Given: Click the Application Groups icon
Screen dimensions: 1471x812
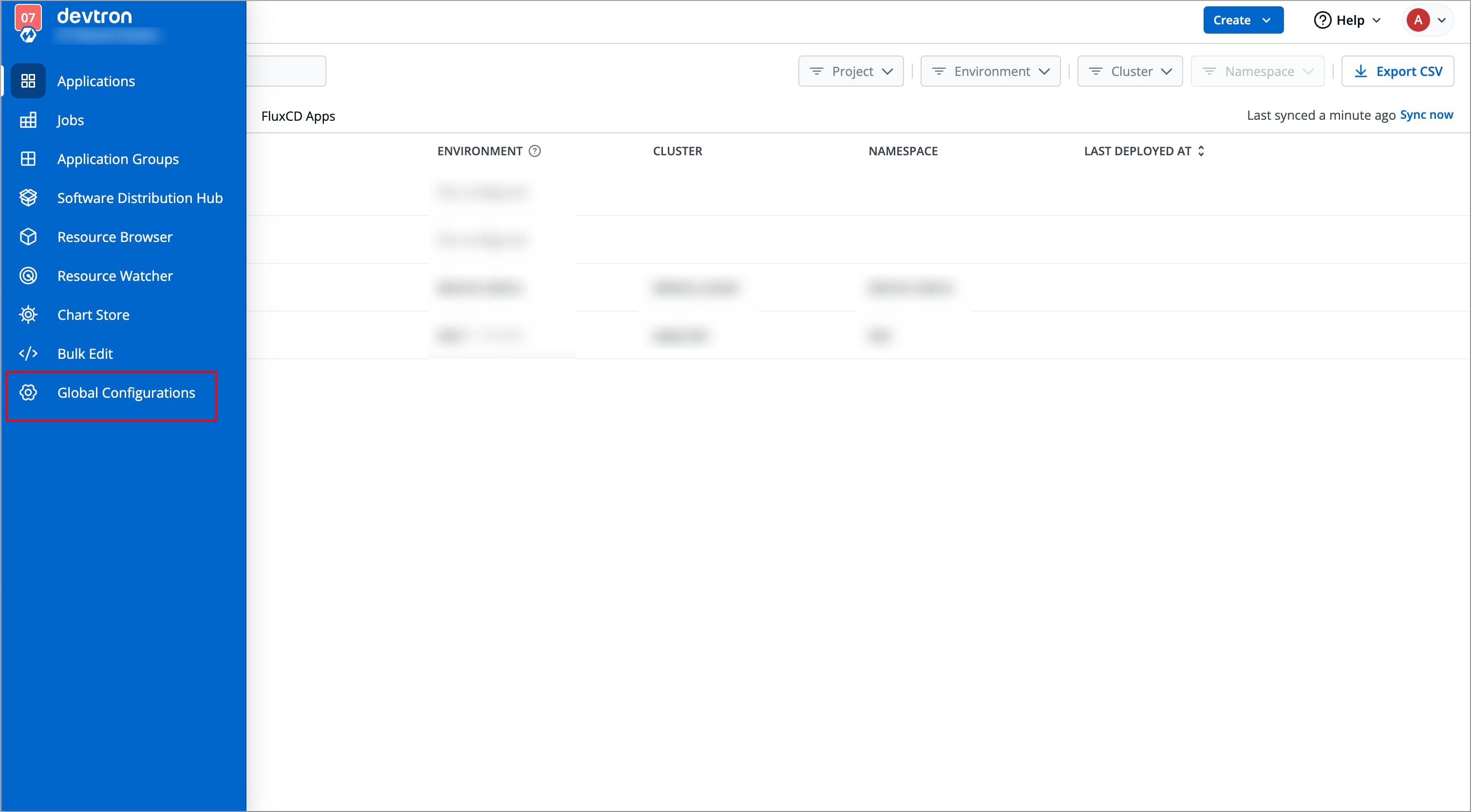Looking at the screenshot, I should pos(28,159).
